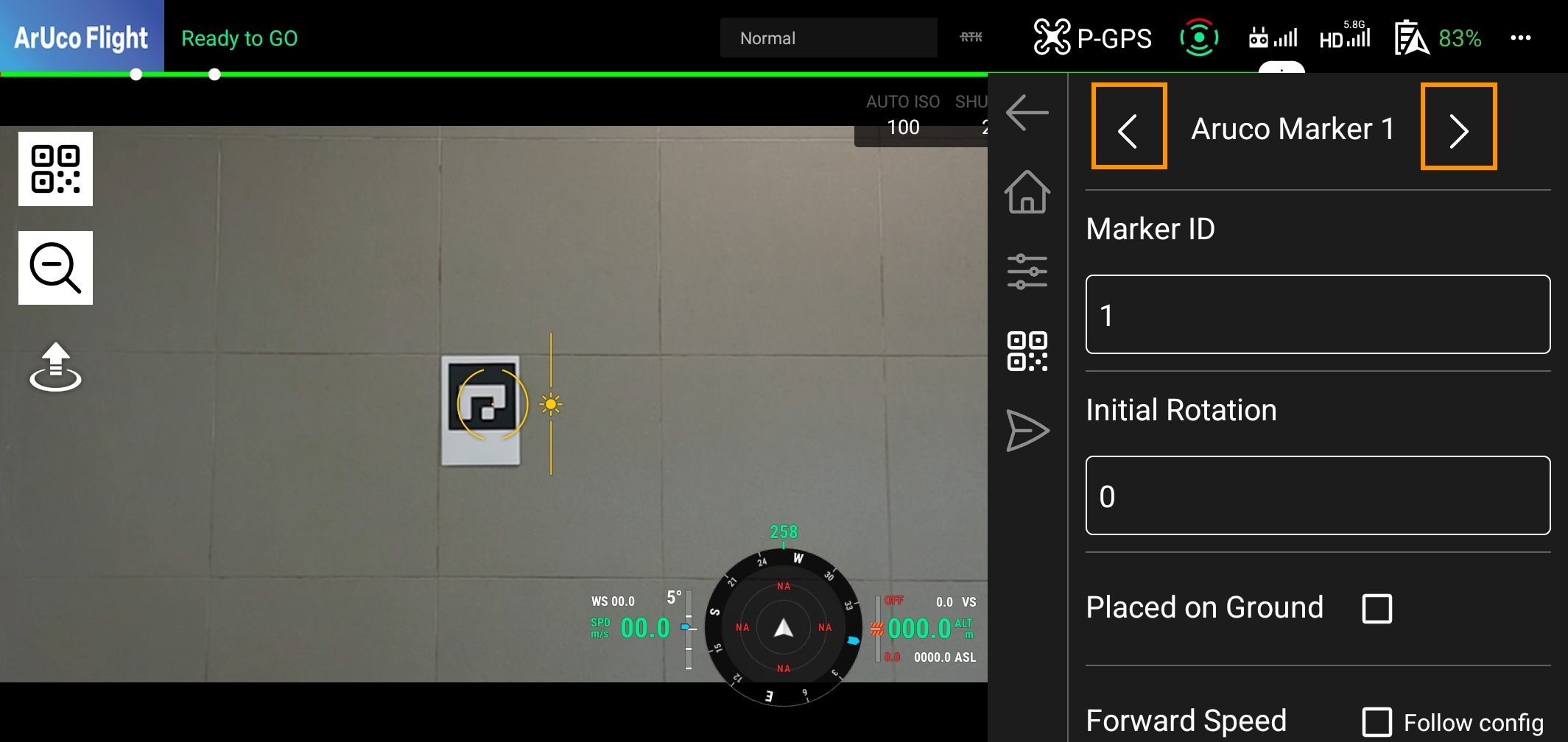Click the Ready to GO status text
This screenshot has height=742, width=1568.
[x=239, y=38]
